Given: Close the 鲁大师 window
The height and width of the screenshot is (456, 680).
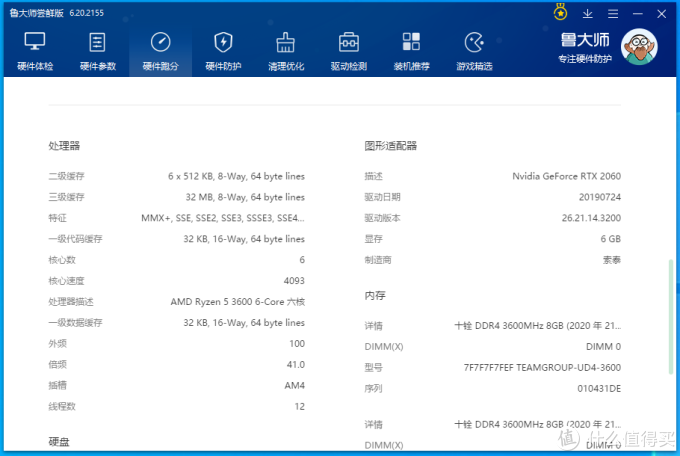Looking at the screenshot, I should (661, 13).
